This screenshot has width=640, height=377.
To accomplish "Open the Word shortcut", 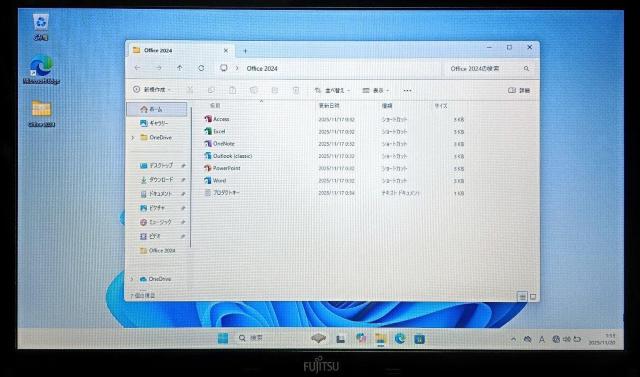I will click(215, 180).
